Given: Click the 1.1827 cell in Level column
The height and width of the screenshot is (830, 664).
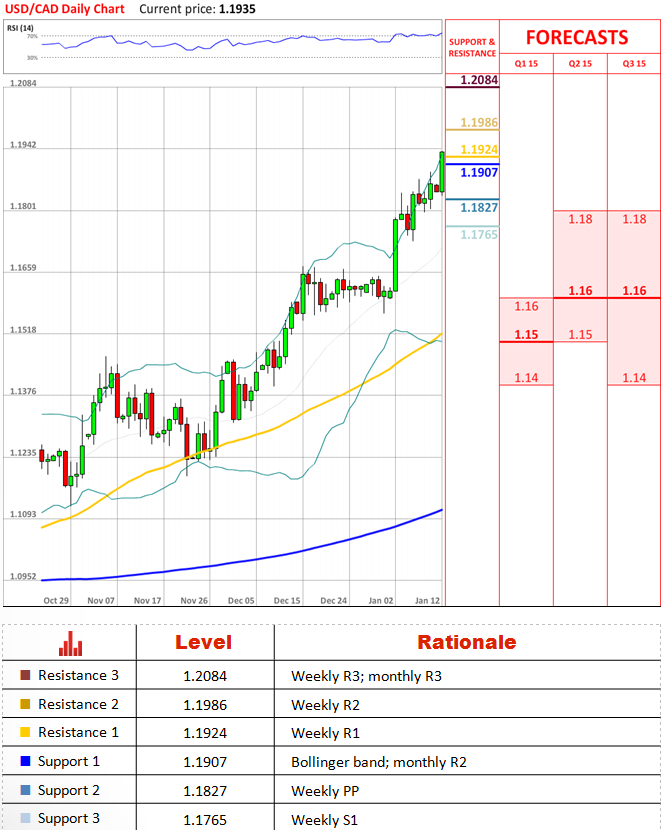Looking at the screenshot, I should point(205,791).
